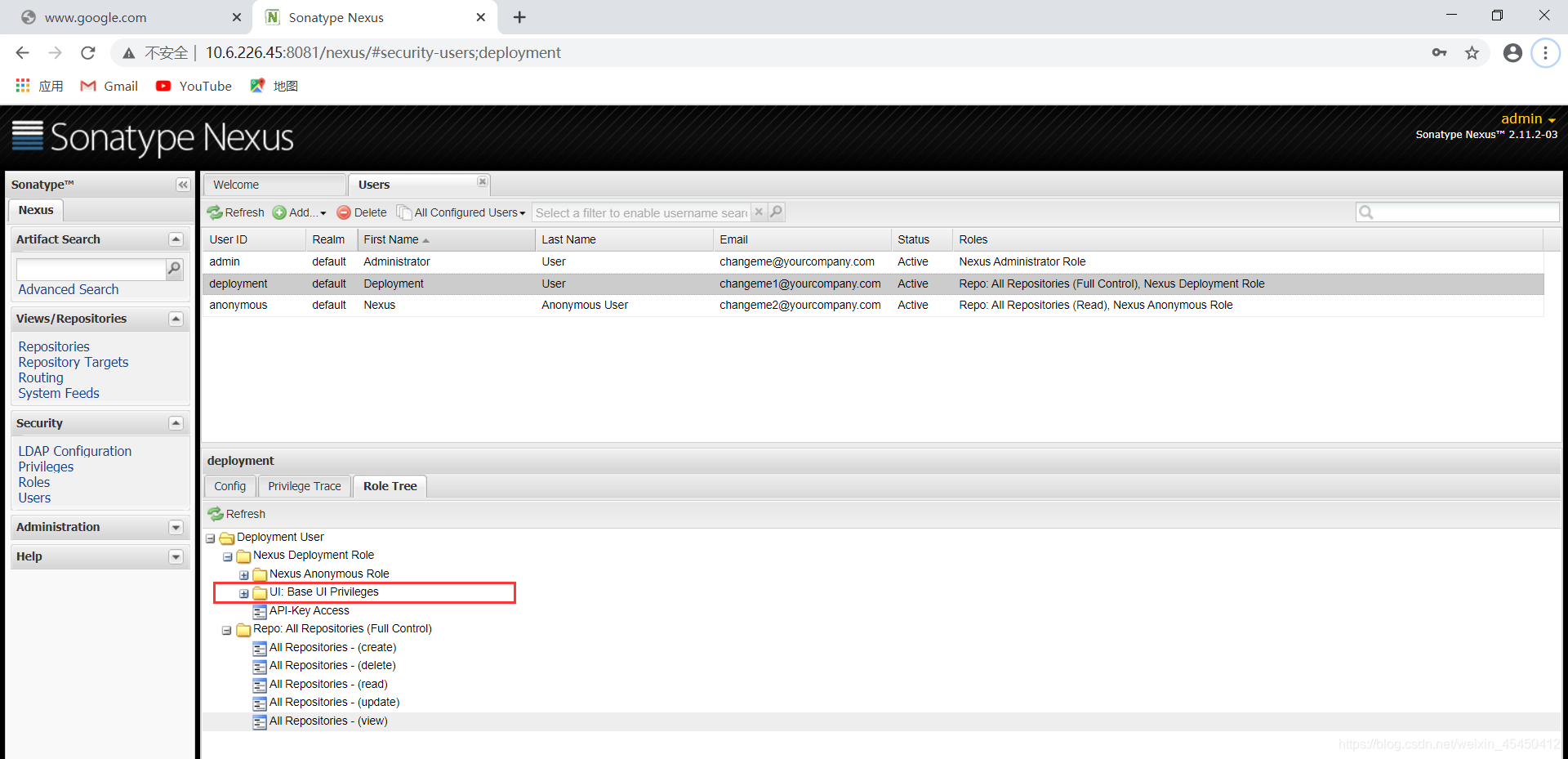Open the Users link in Security
This screenshot has height=759, width=1568.
pyautogui.click(x=34, y=498)
